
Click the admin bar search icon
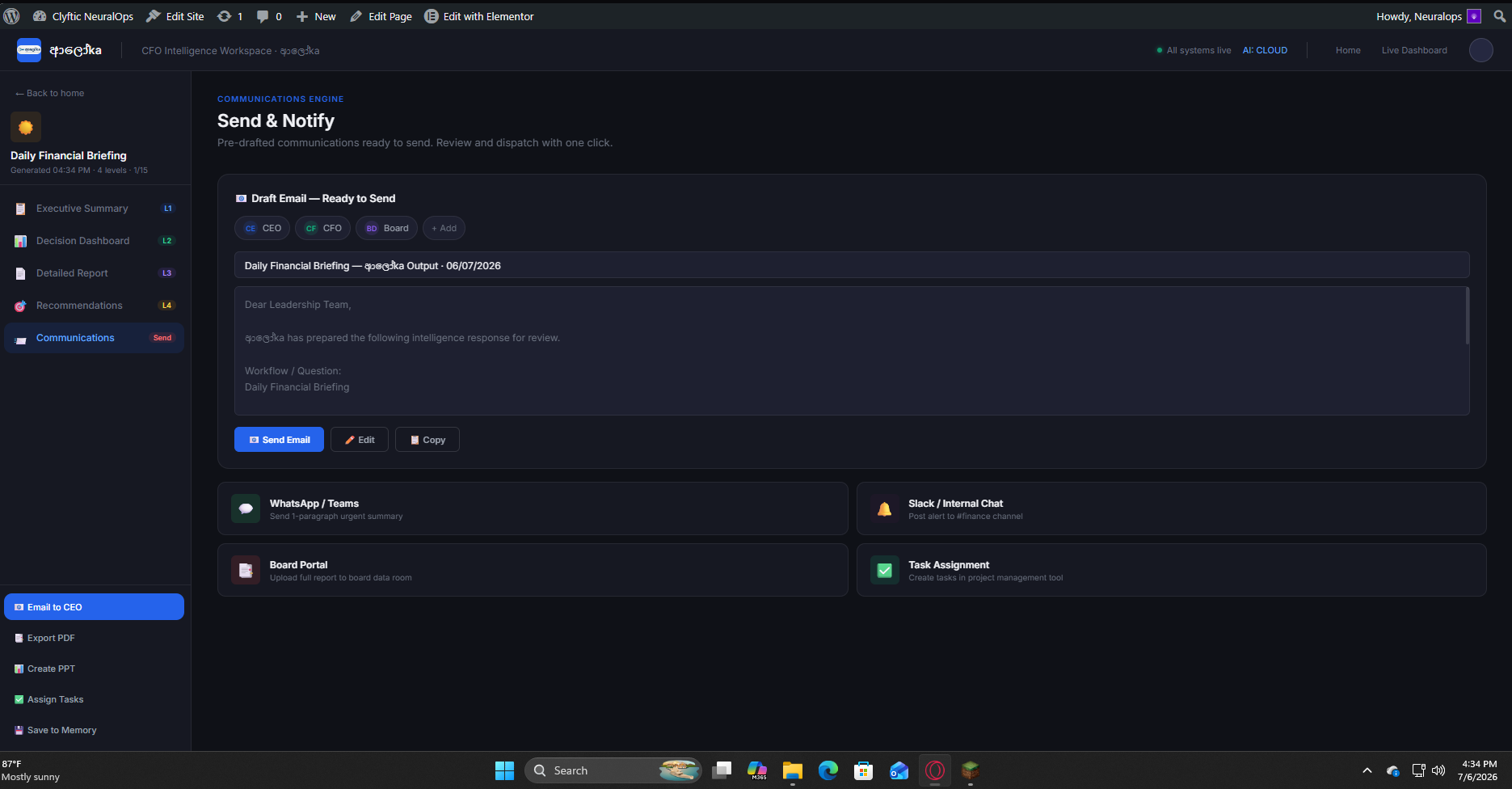(1500, 16)
